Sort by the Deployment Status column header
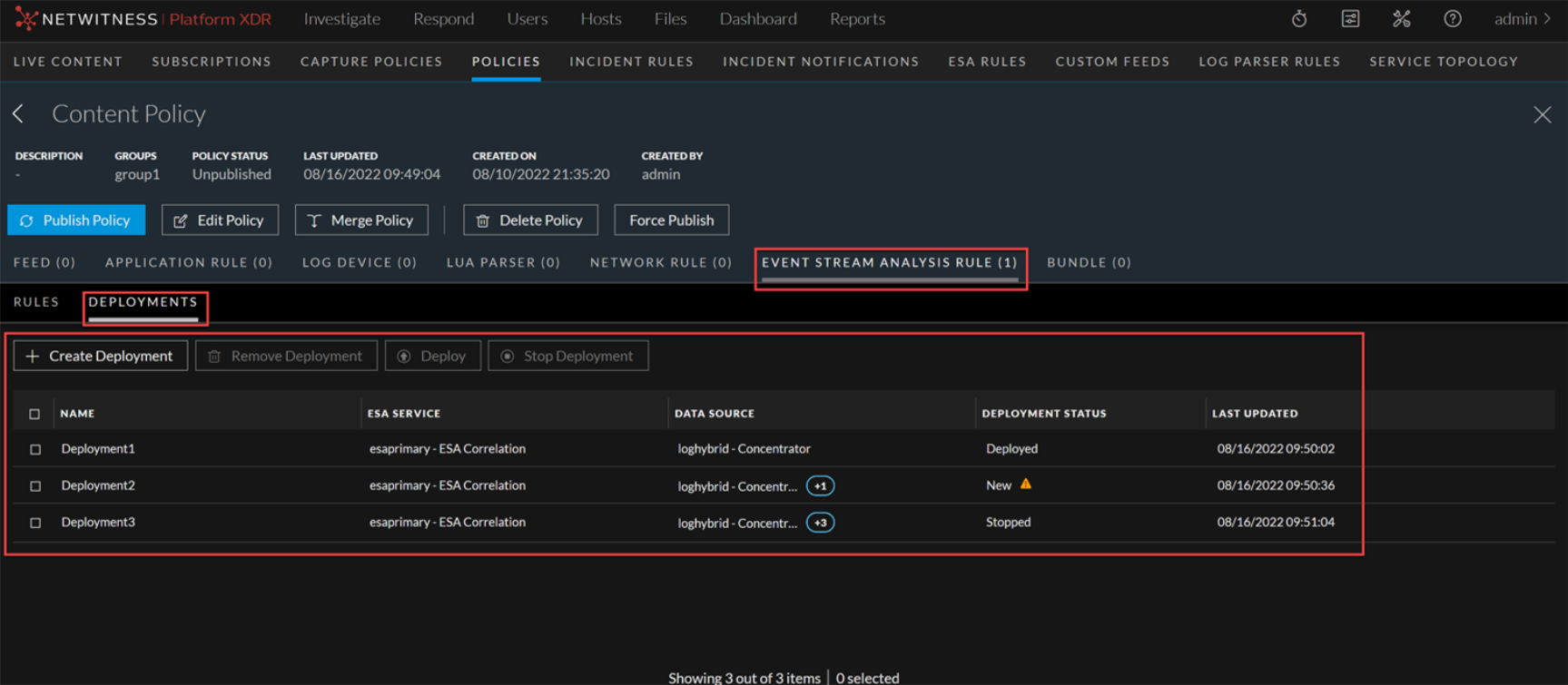 coord(1043,414)
